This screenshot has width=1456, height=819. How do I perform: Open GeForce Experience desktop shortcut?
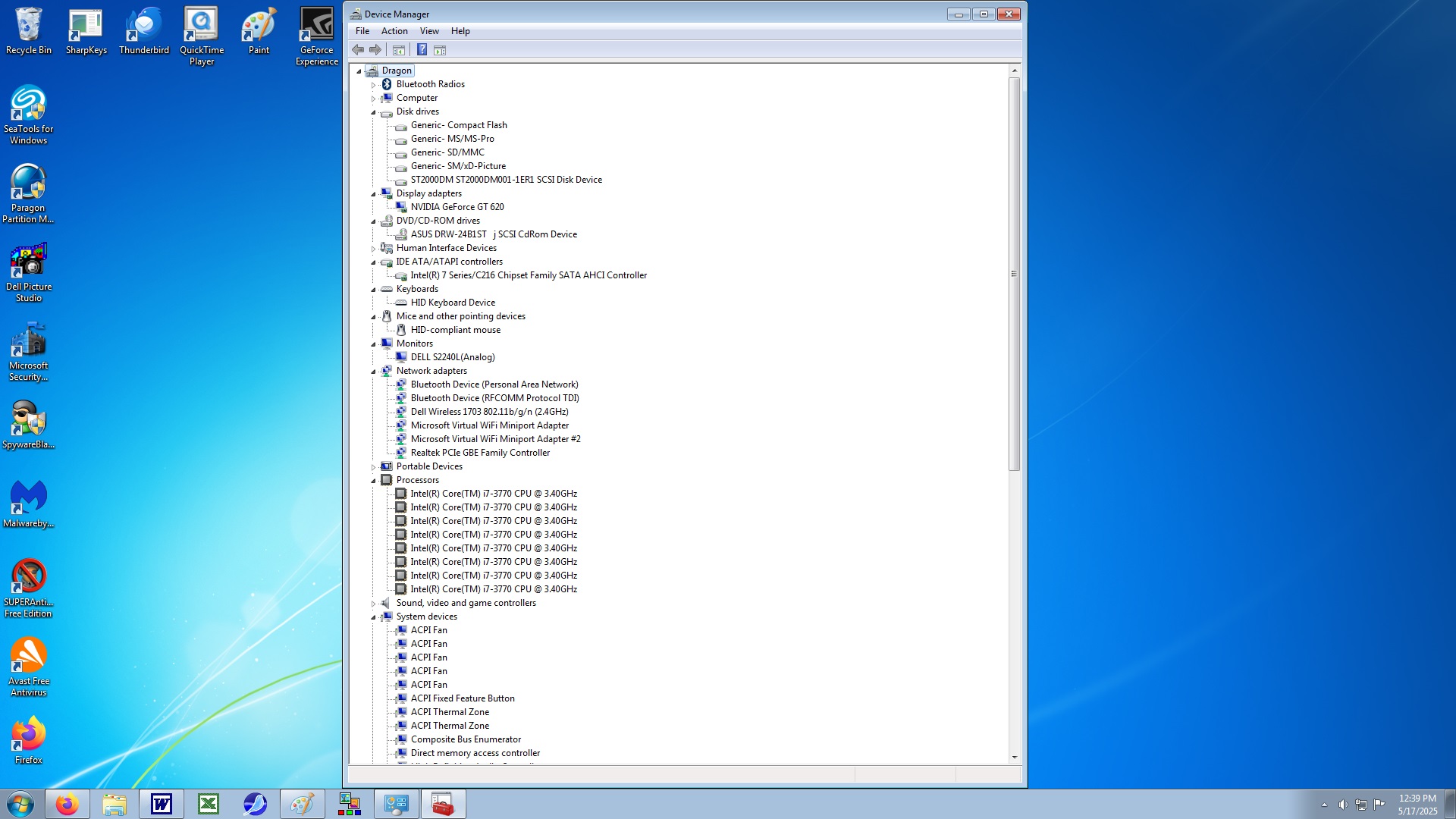[317, 36]
